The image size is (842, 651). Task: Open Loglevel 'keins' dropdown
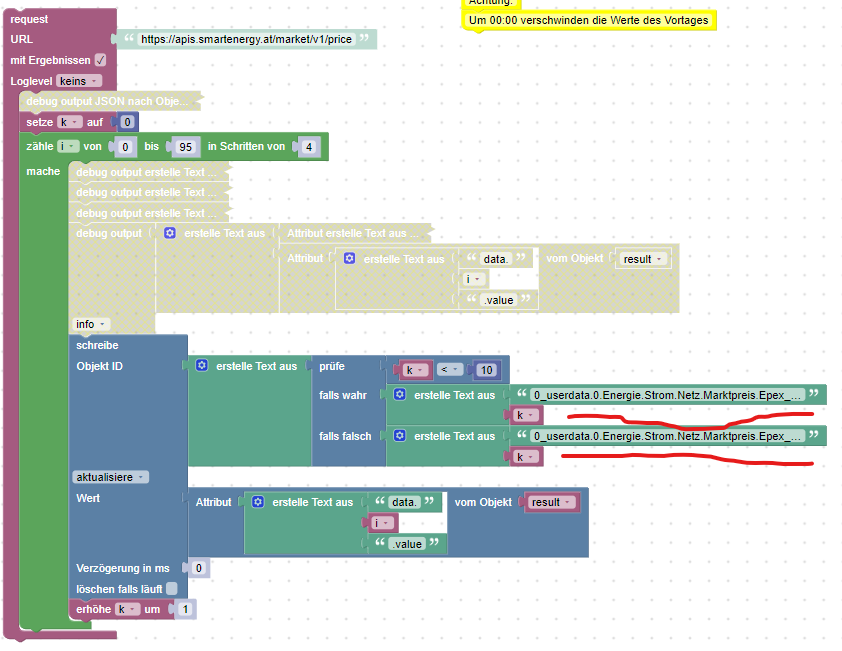click(78, 81)
